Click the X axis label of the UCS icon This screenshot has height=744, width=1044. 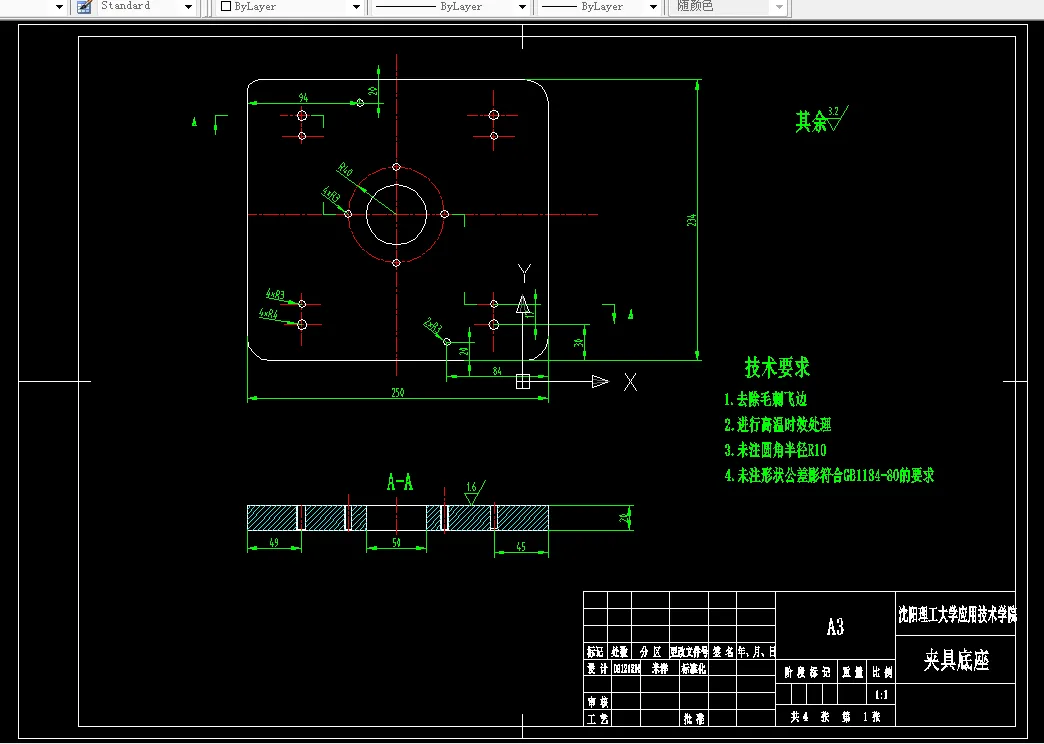point(630,382)
